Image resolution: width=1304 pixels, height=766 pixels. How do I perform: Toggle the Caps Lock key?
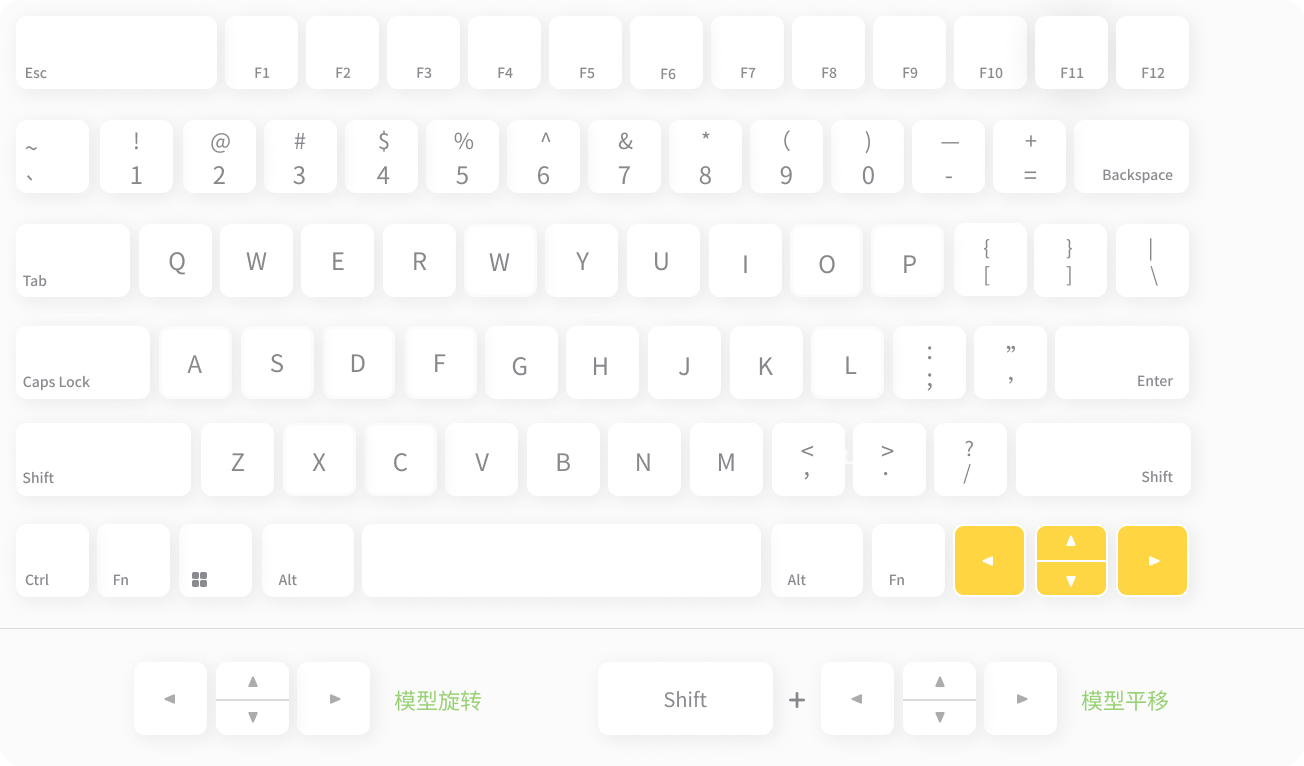click(x=82, y=362)
